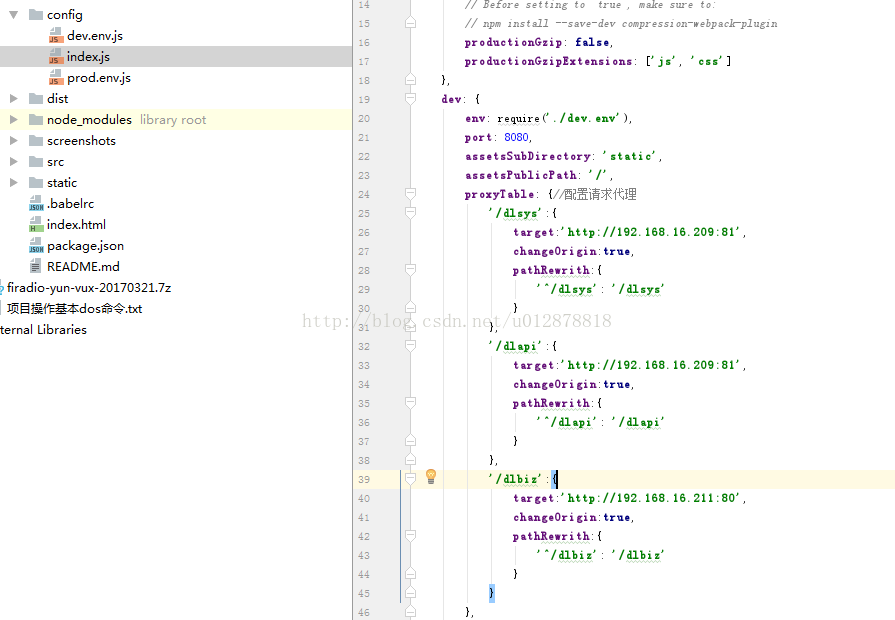The height and width of the screenshot is (620, 895).
Task: Select index.js in project tree
Action: click(x=88, y=57)
